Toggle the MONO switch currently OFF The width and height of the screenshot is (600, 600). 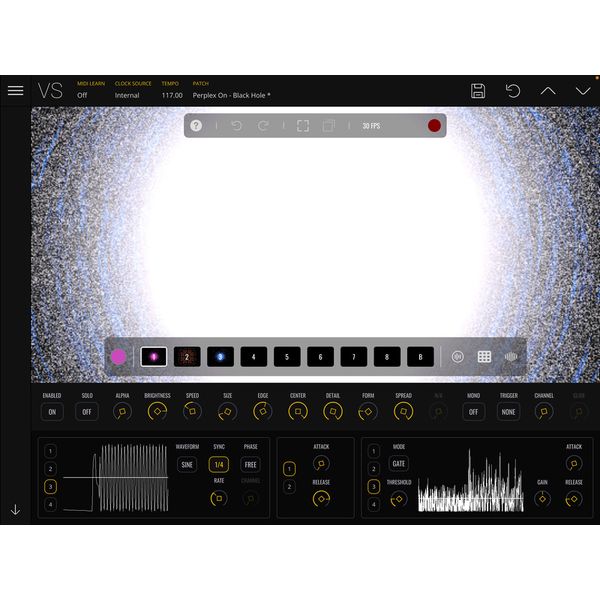[473, 411]
